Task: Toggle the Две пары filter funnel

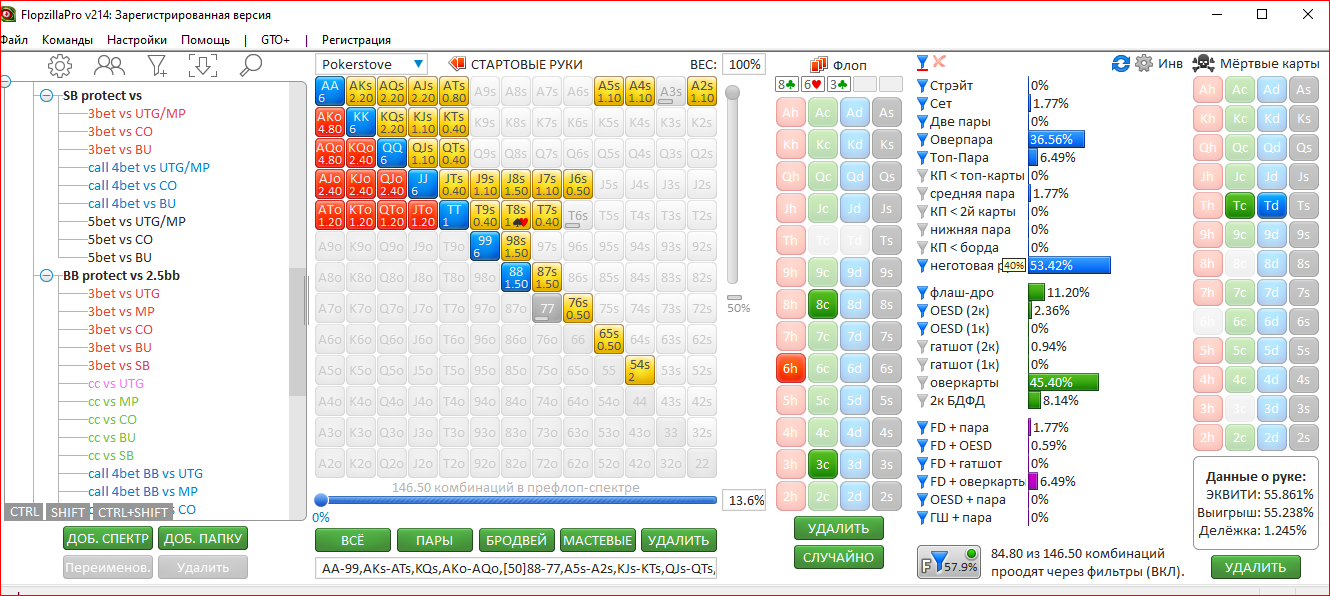Action: pos(922,122)
